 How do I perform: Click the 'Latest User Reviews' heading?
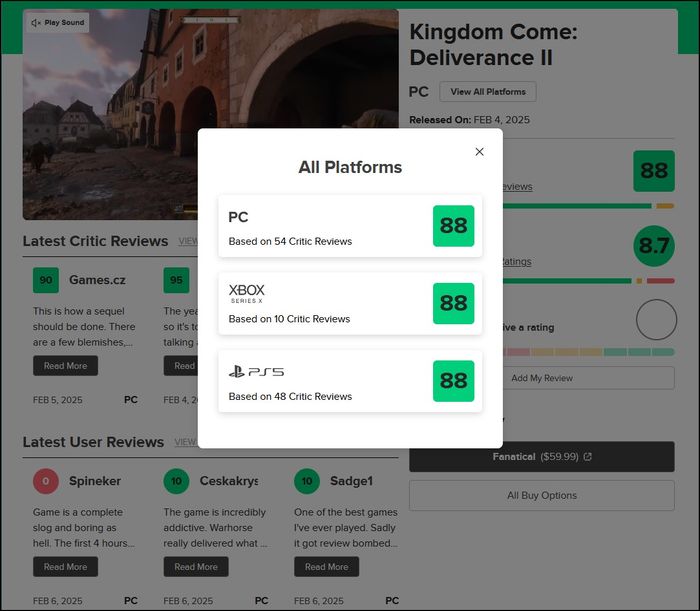93,442
